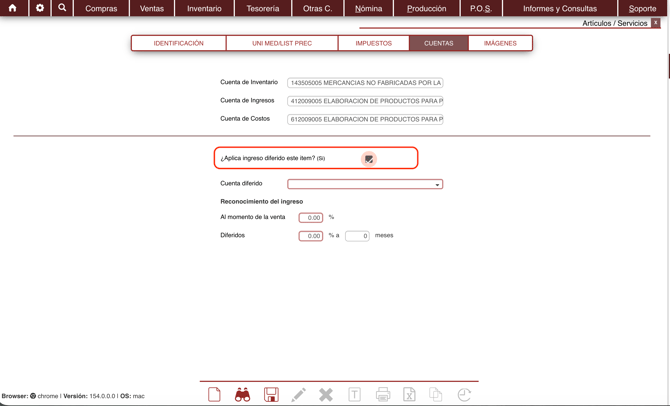Go to the home icon
The width and height of the screenshot is (670, 406).
pyautogui.click(x=13, y=8)
